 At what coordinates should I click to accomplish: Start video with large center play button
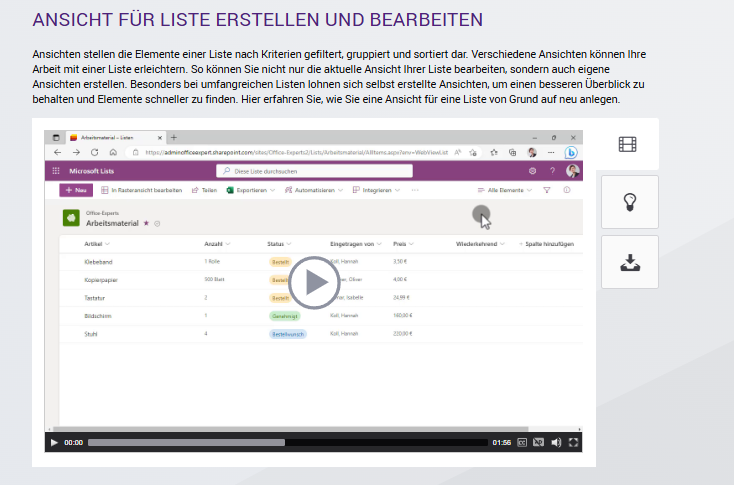(314, 282)
